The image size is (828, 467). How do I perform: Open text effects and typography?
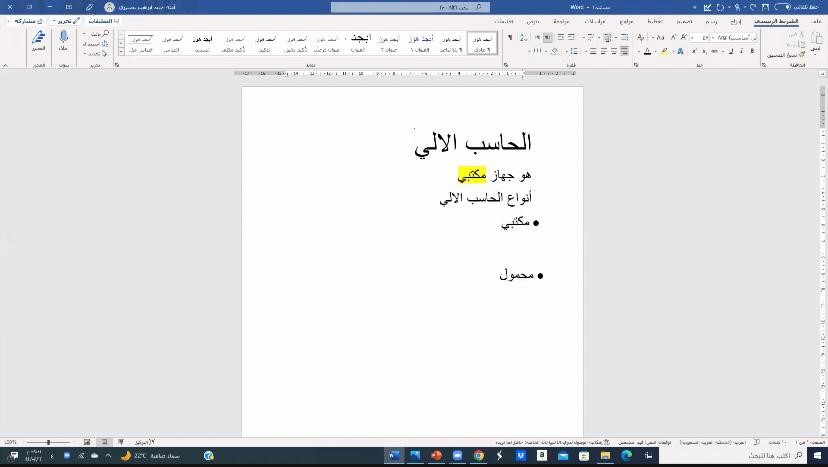coord(680,51)
